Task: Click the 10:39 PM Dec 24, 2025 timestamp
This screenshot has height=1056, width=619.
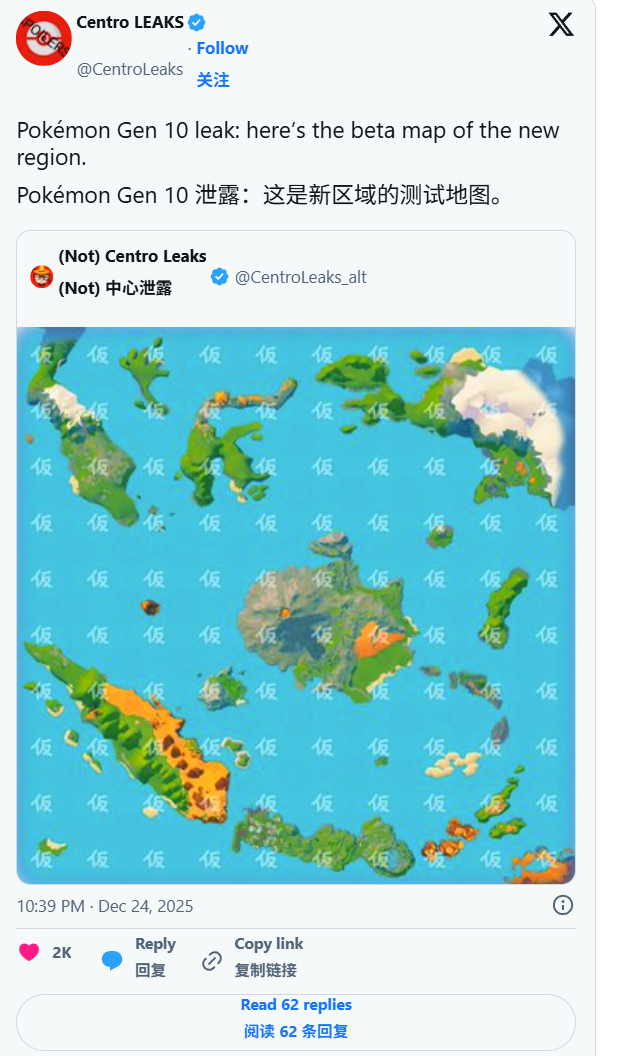Action: click(x=105, y=906)
